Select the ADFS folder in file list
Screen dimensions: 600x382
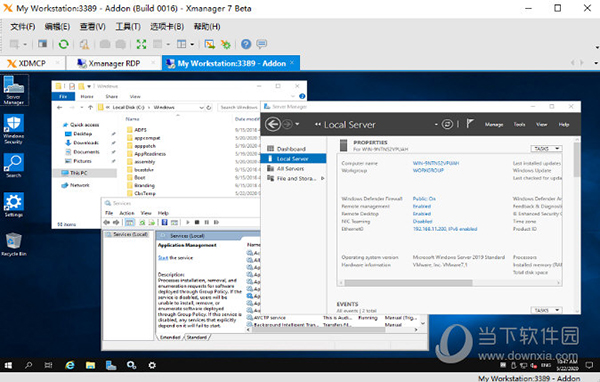click(140, 130)
